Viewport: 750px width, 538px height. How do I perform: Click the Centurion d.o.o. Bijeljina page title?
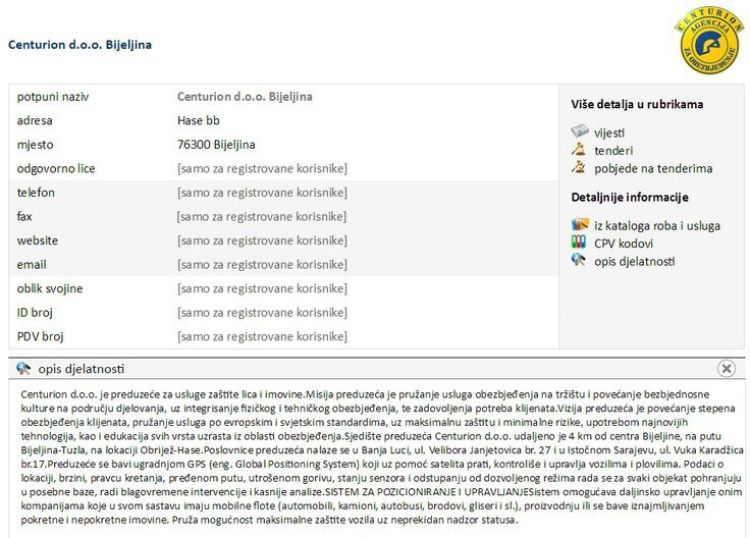(x=80, y=45)
